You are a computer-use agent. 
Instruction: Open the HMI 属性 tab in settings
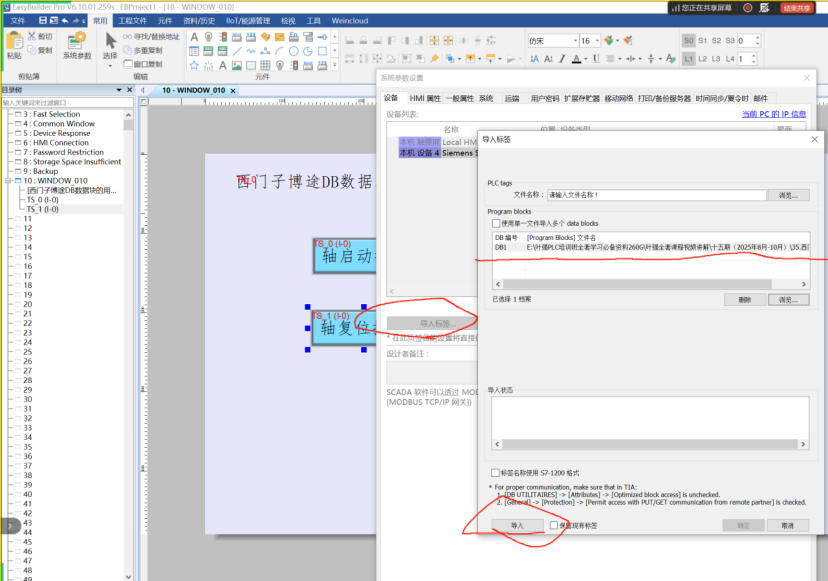(425, 98)
